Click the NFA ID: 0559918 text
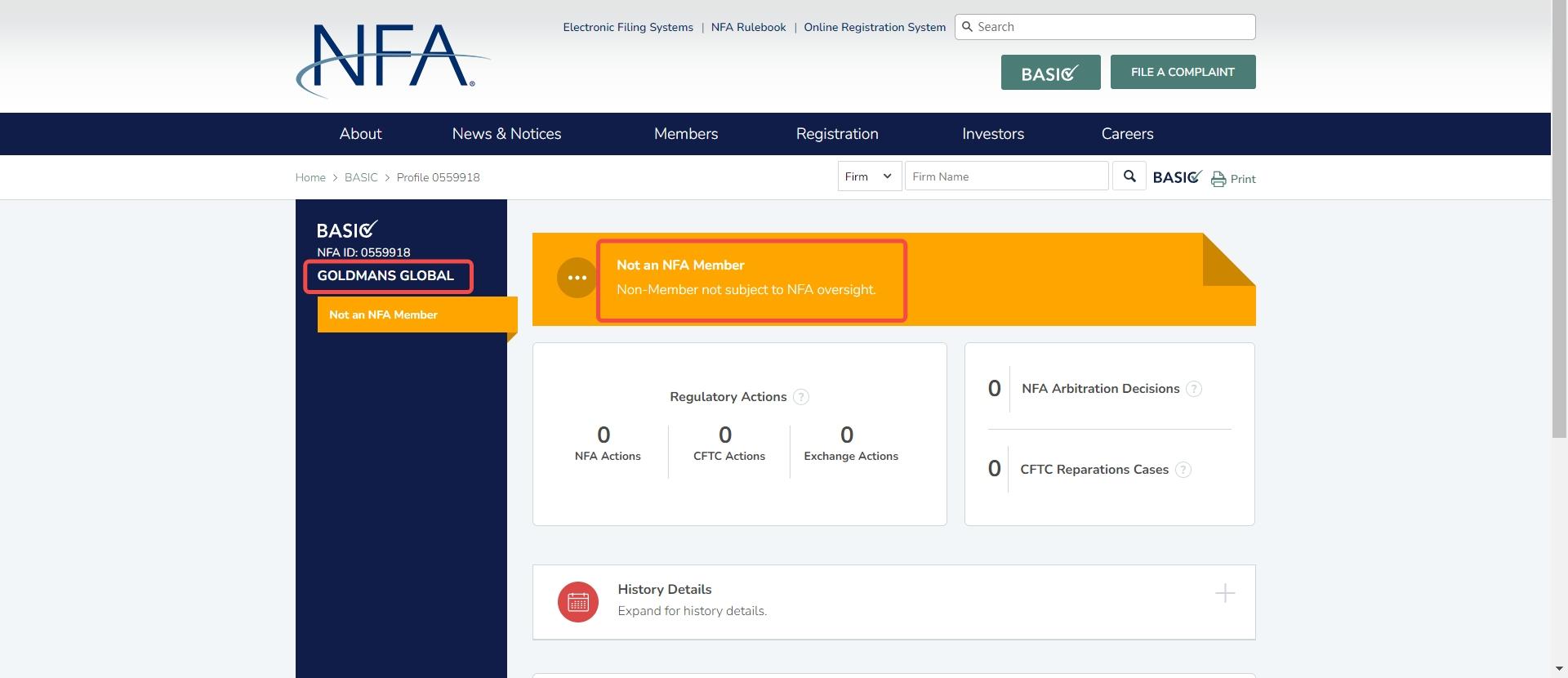This screenshot has width=1568, height=678. tap(363, 252)
